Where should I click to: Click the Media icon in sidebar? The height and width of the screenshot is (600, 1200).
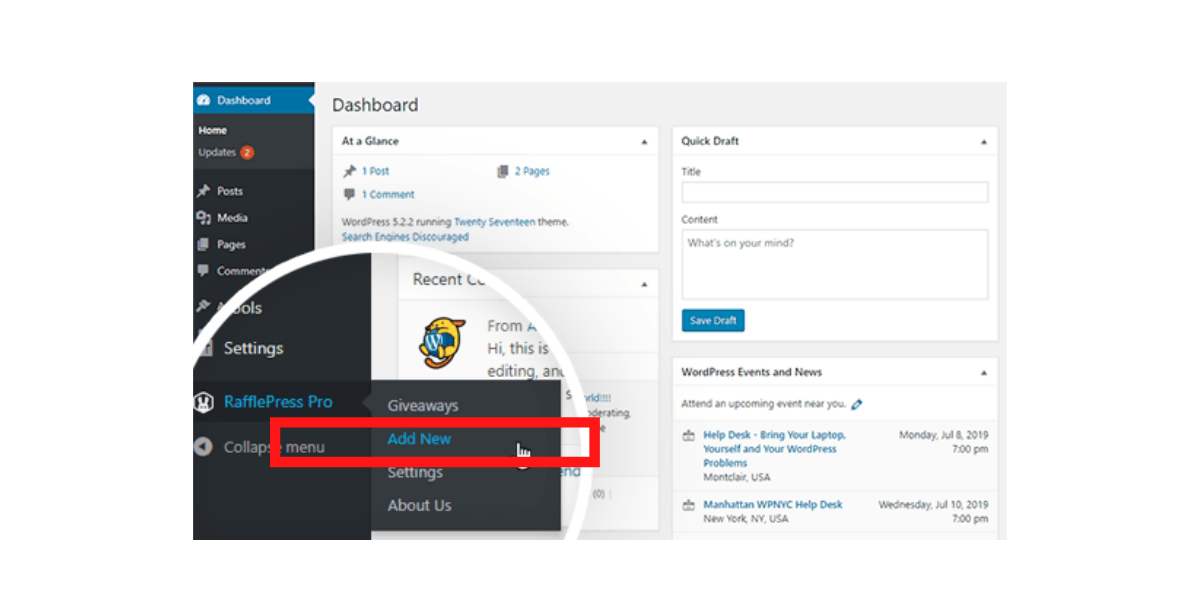(204, 218)
